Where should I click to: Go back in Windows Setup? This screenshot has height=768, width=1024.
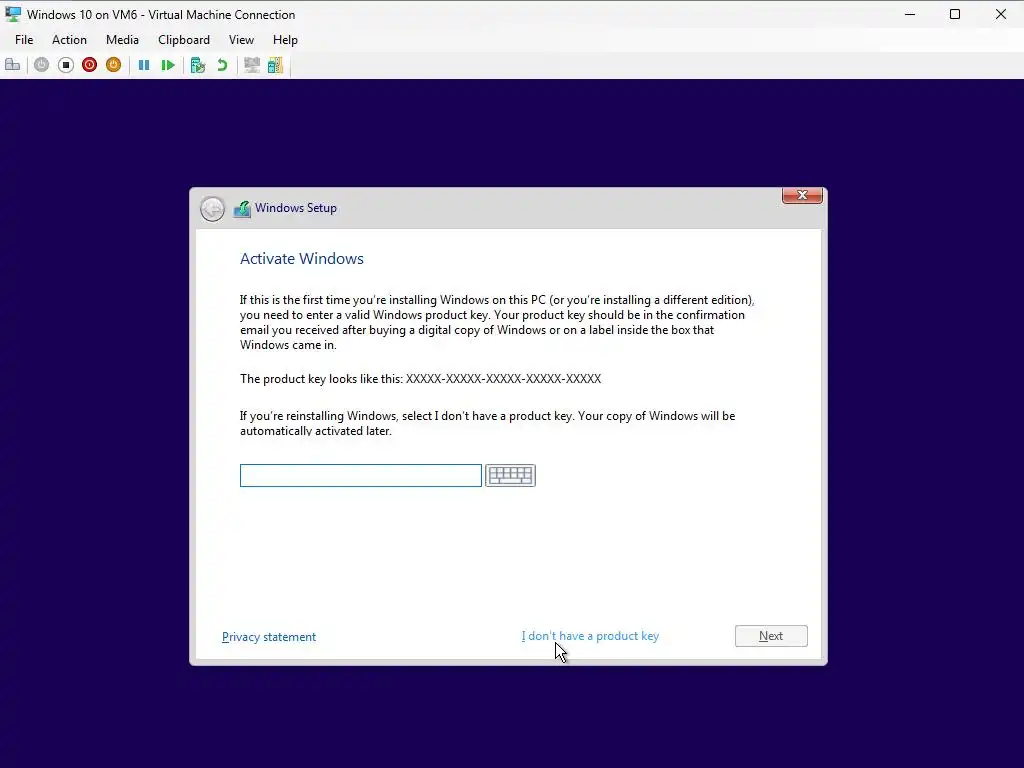pyautogui.click(x=212, y=209)
